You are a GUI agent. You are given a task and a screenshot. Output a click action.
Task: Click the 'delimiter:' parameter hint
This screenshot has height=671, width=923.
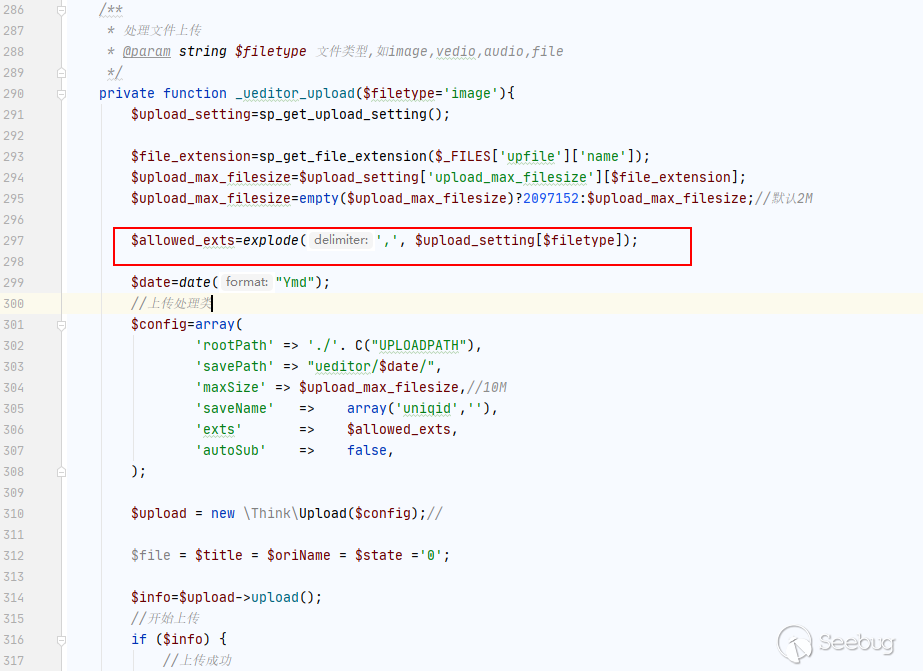[x=340, y=241]
